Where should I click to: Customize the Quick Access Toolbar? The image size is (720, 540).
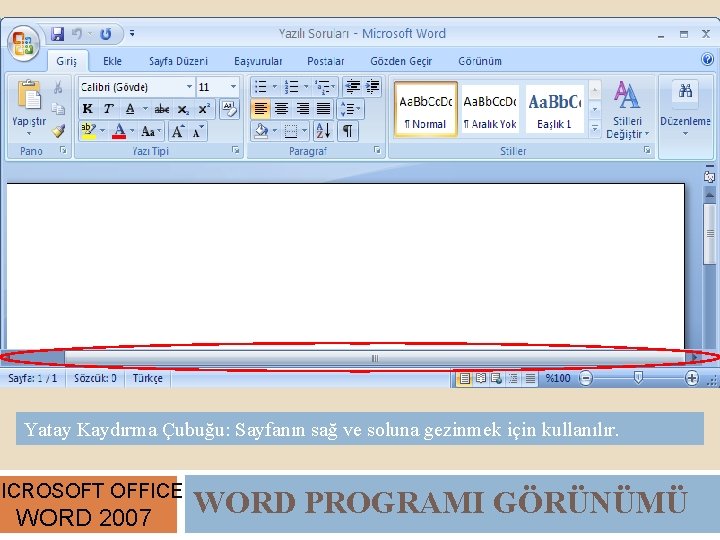click(132, 33)
